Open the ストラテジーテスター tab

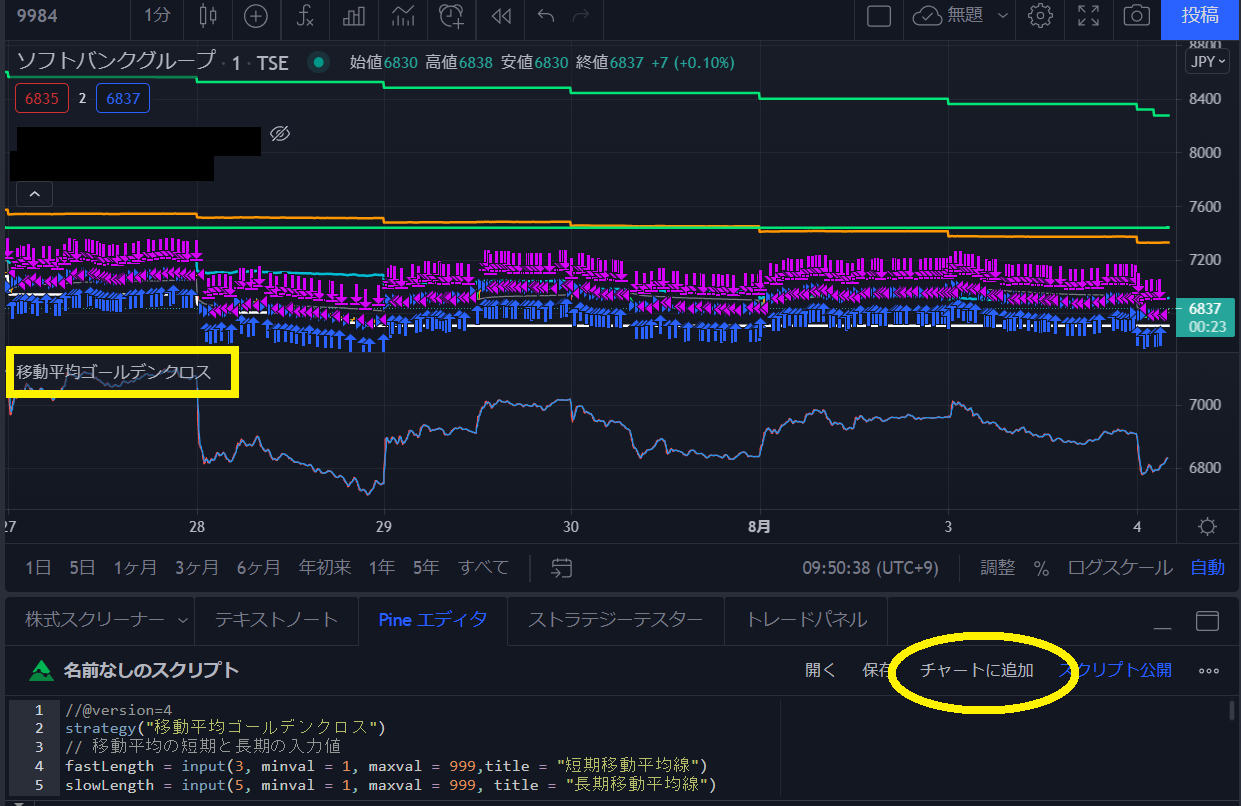[615, 620]
